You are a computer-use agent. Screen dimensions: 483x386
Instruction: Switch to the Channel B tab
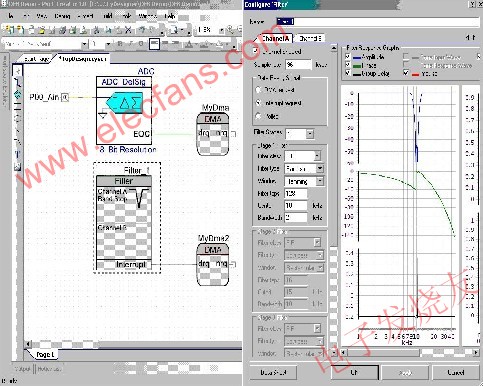310,38
